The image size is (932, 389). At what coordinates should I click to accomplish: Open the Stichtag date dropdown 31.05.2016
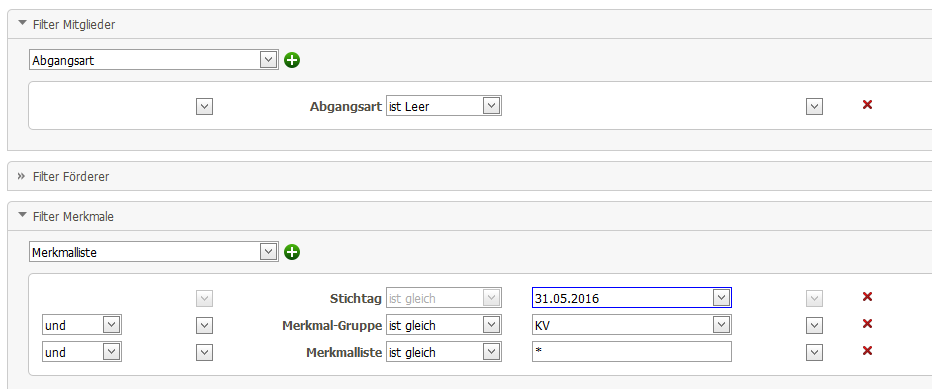tap(631, 298)
